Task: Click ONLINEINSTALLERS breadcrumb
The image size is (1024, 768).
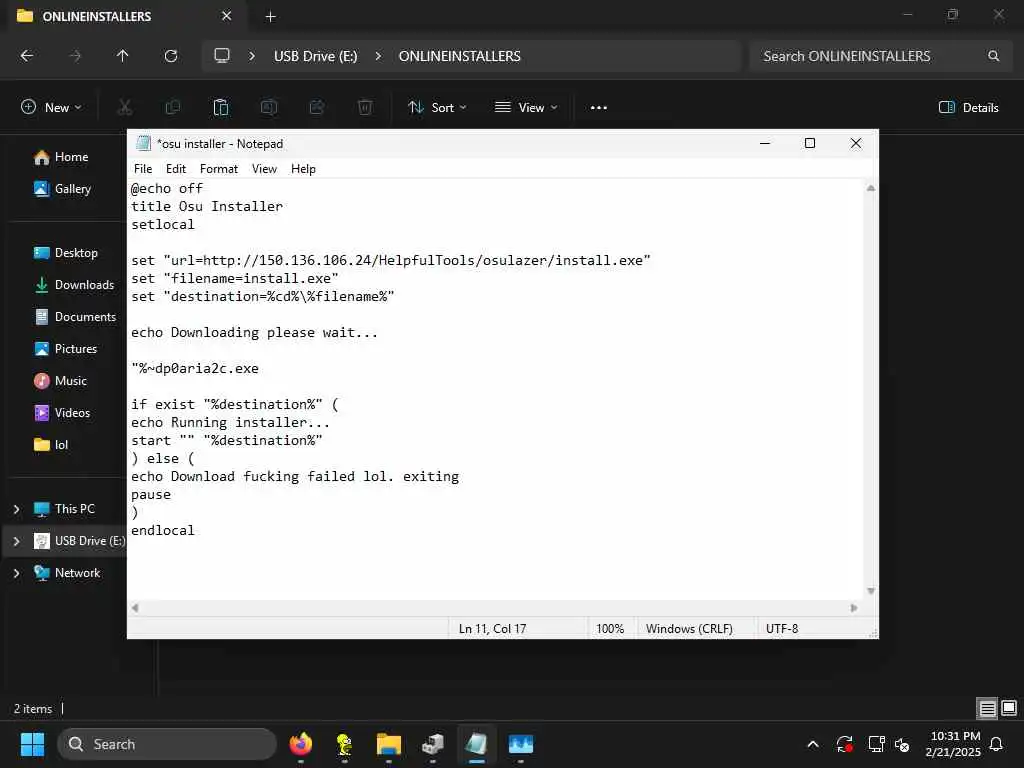Action: pos(460,56)
